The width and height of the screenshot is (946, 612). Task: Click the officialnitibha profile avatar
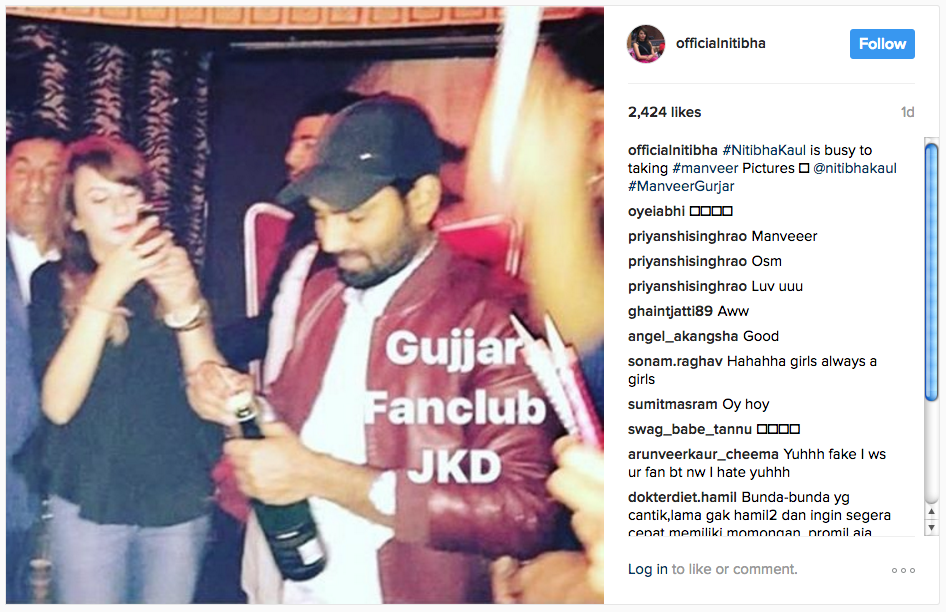click(x=646, y=43)
